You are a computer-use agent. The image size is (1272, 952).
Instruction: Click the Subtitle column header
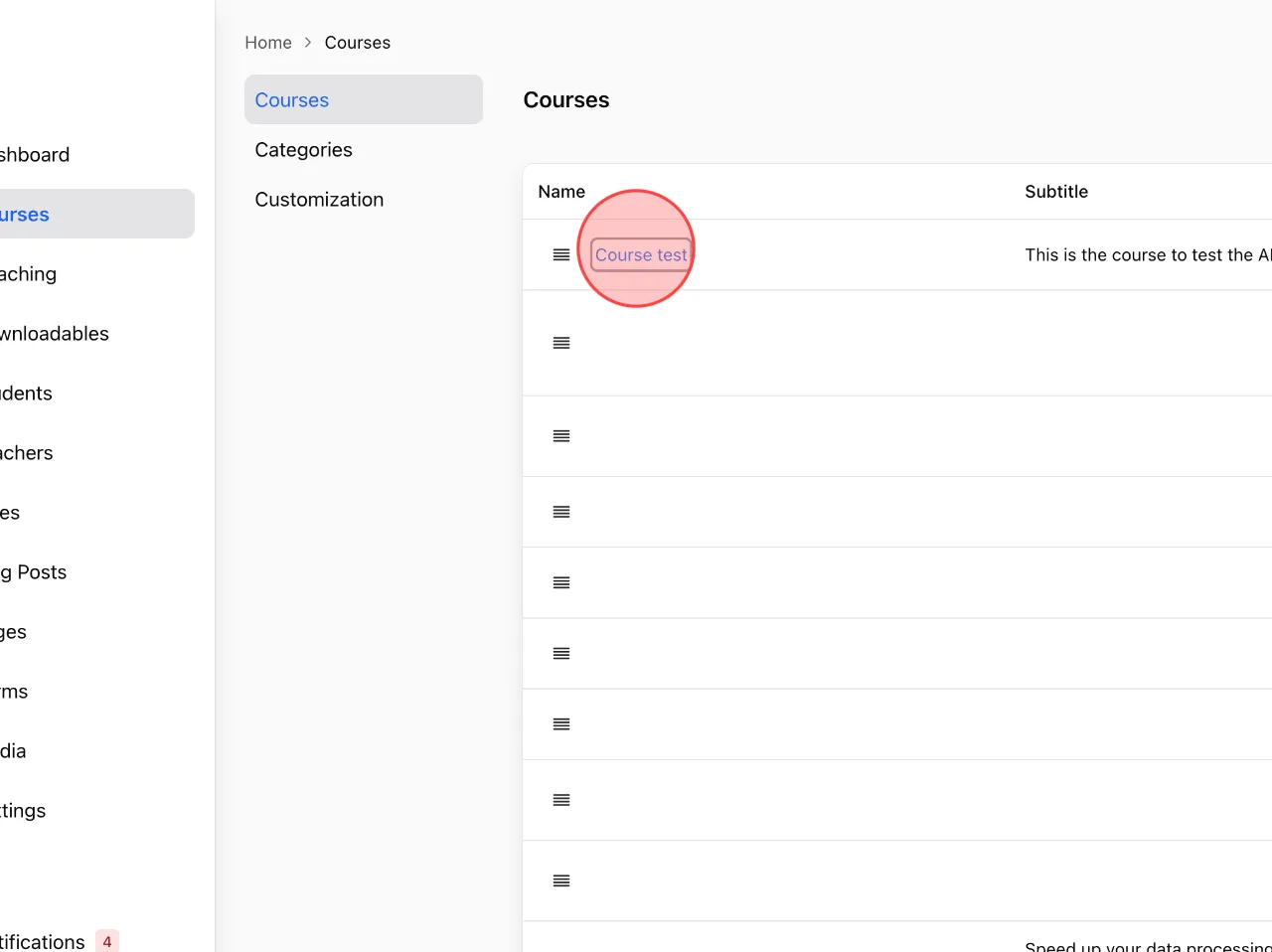(x=1056, y=192)
